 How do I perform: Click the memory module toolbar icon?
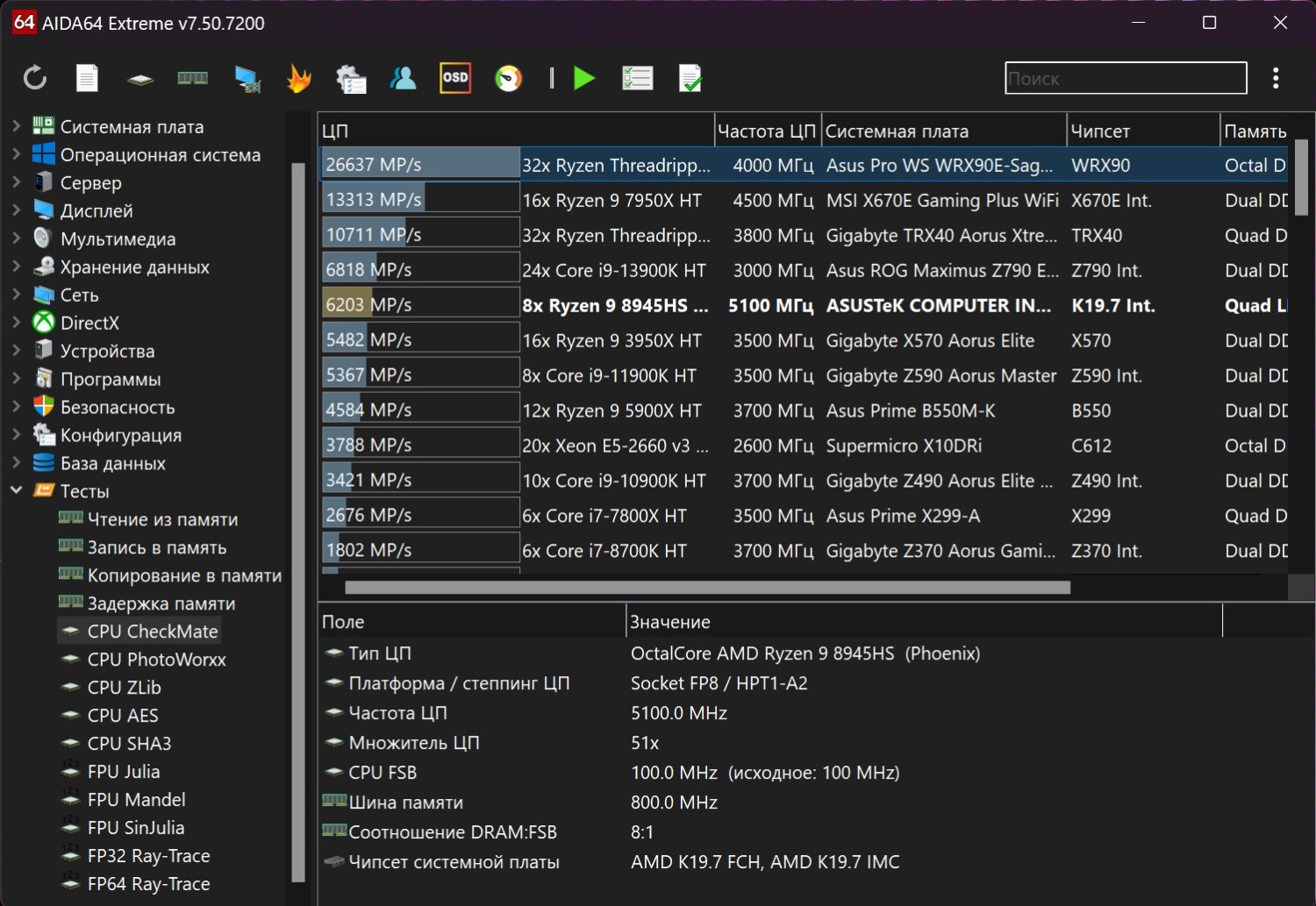pos(192,78)
